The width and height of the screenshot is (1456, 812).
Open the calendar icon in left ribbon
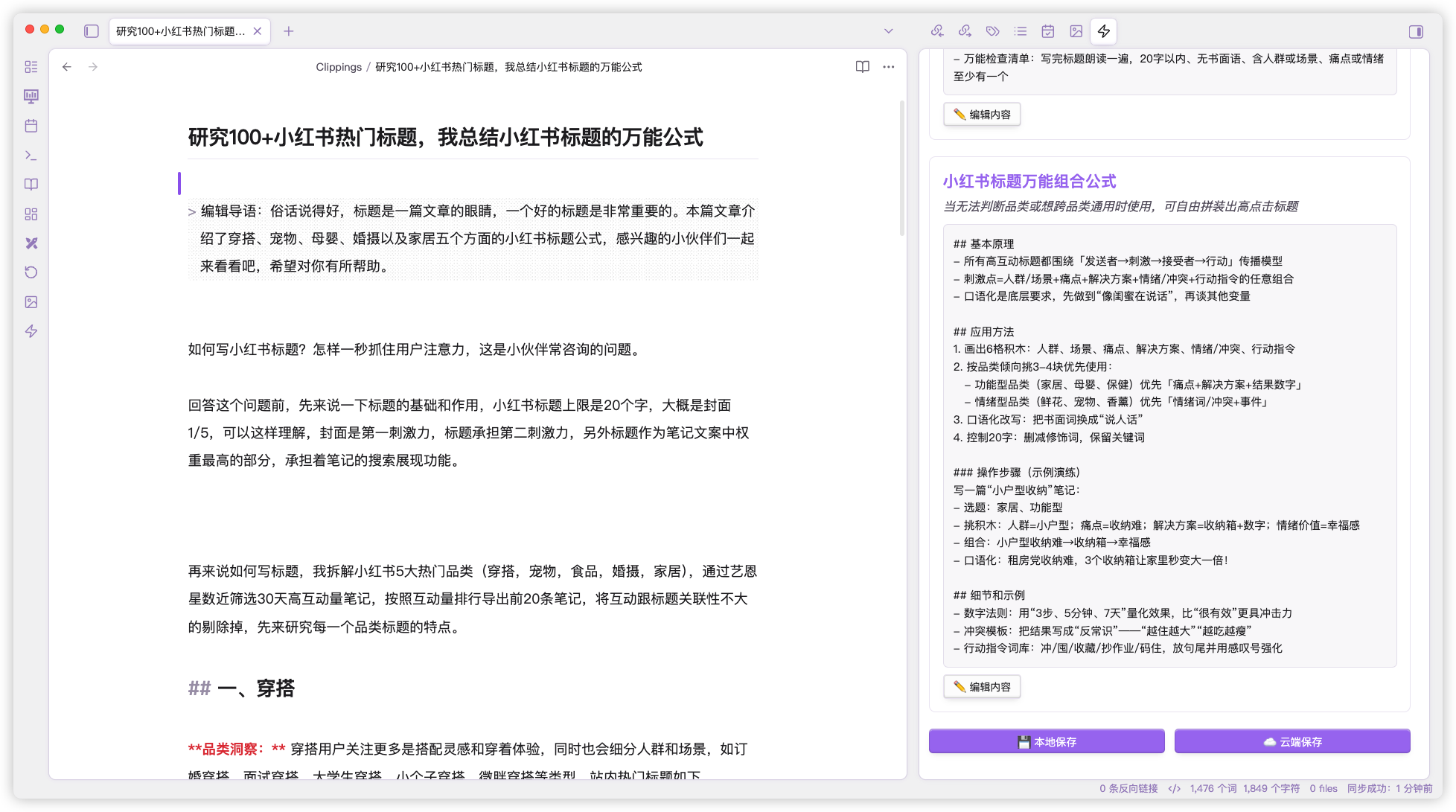31,126
